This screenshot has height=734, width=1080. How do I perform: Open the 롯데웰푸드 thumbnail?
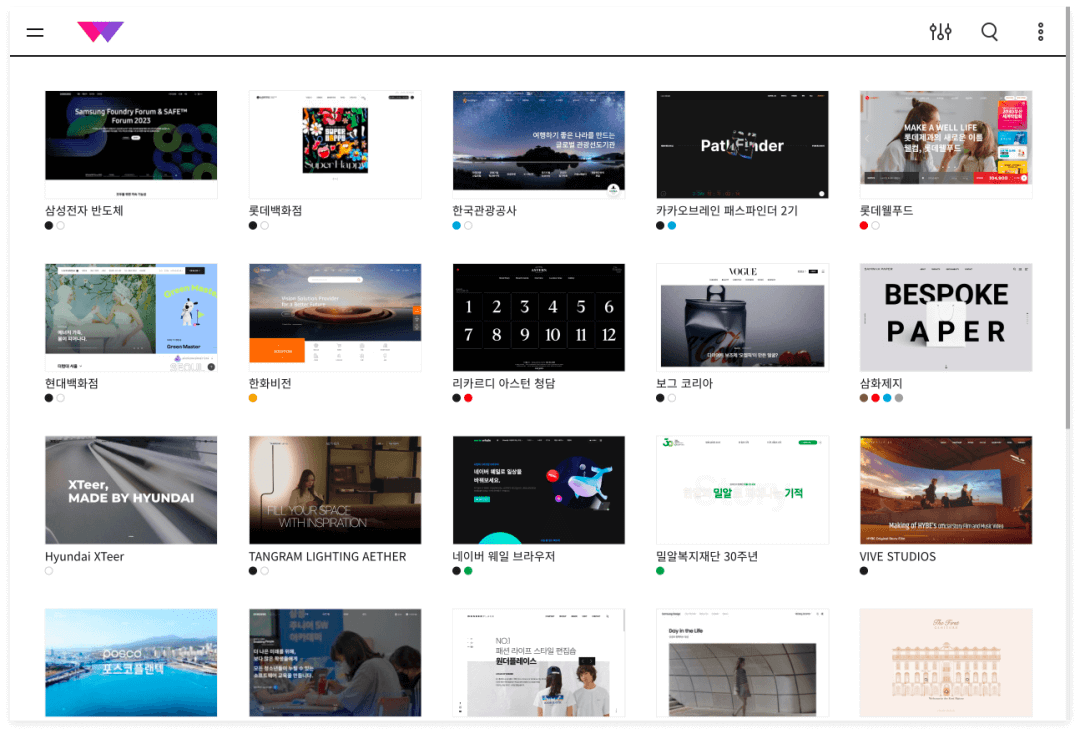(x=946, y=145)
